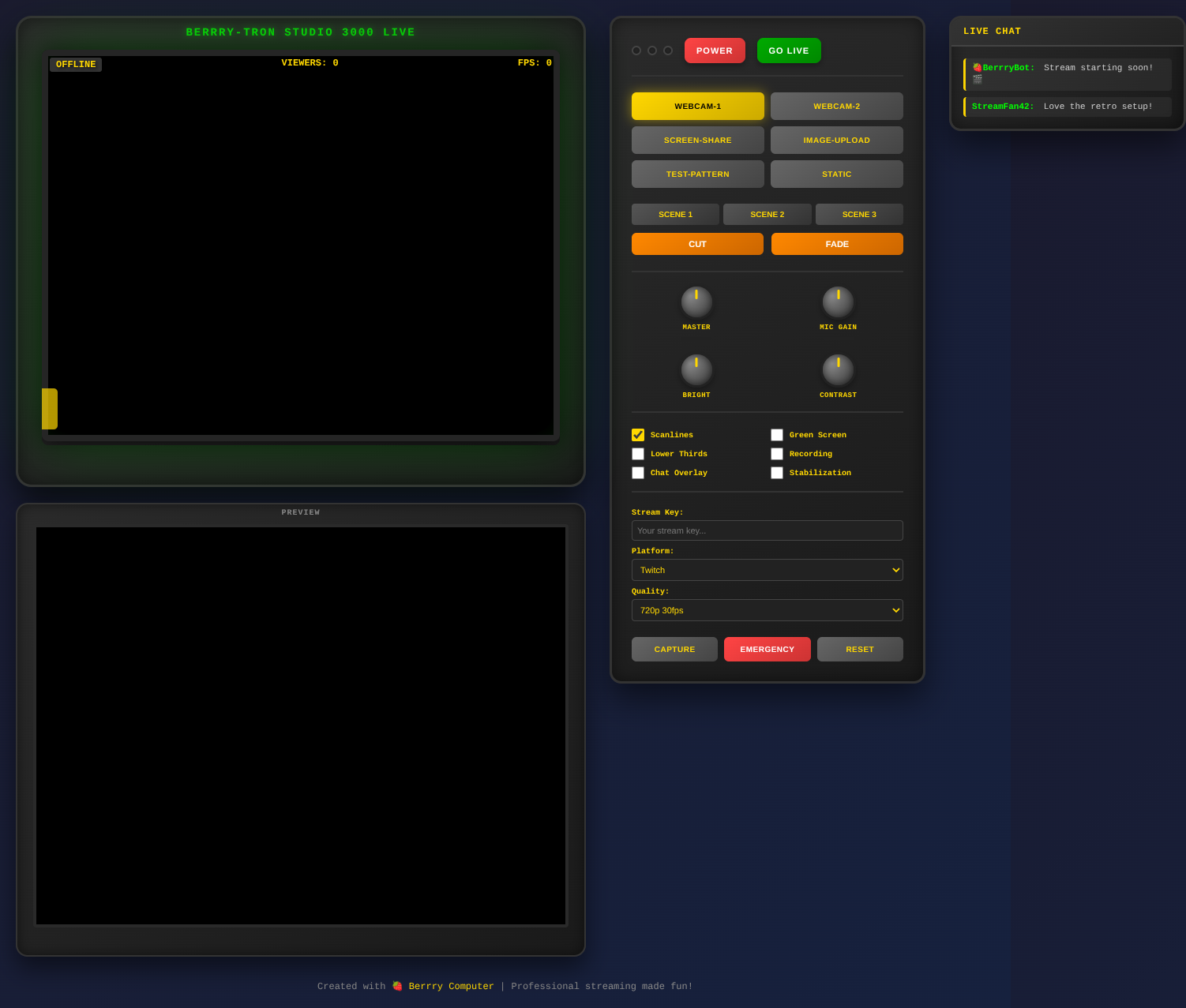Turn on Recording
This screenshot has width=1186, height=1008.
point(777,454)
